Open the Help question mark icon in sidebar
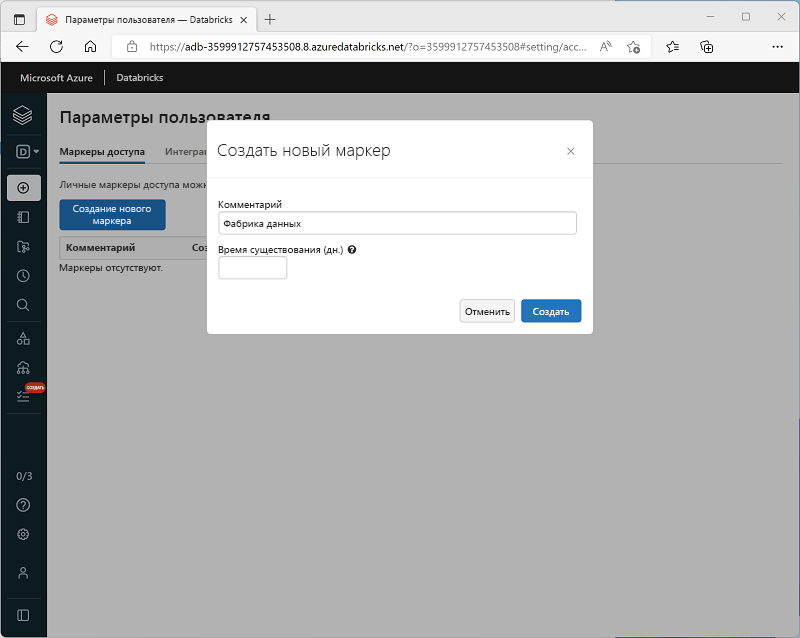The image size is (800, 638). click(23, 505)
